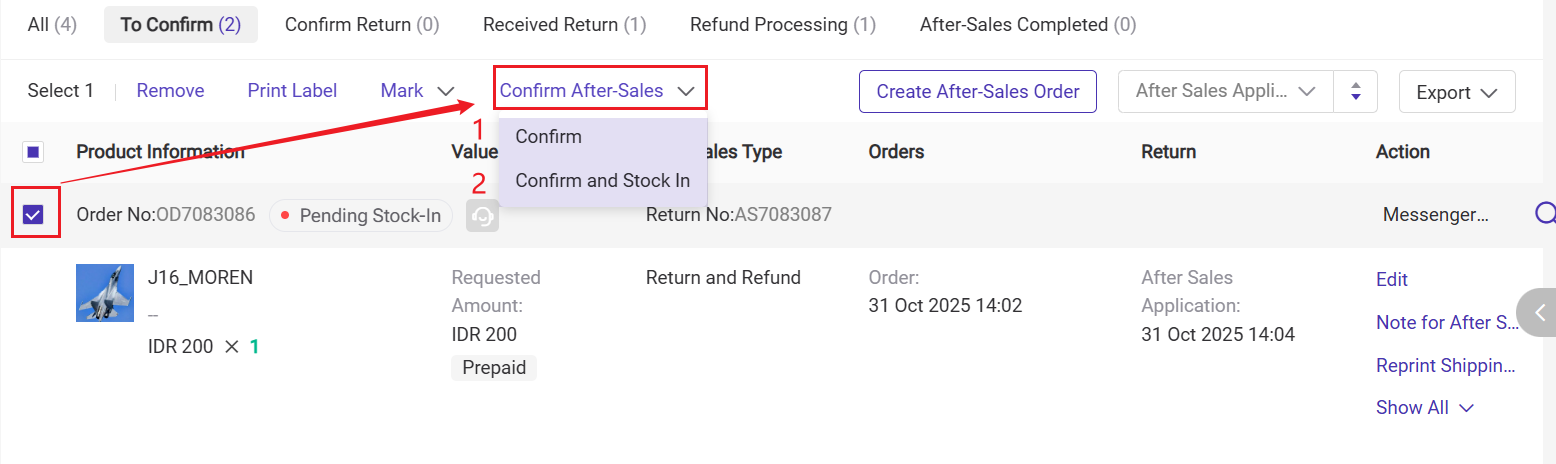The height and width of the screenshot is (464, 1556).
Task: Expand the Export dropdown
Action: [1456, 92]
